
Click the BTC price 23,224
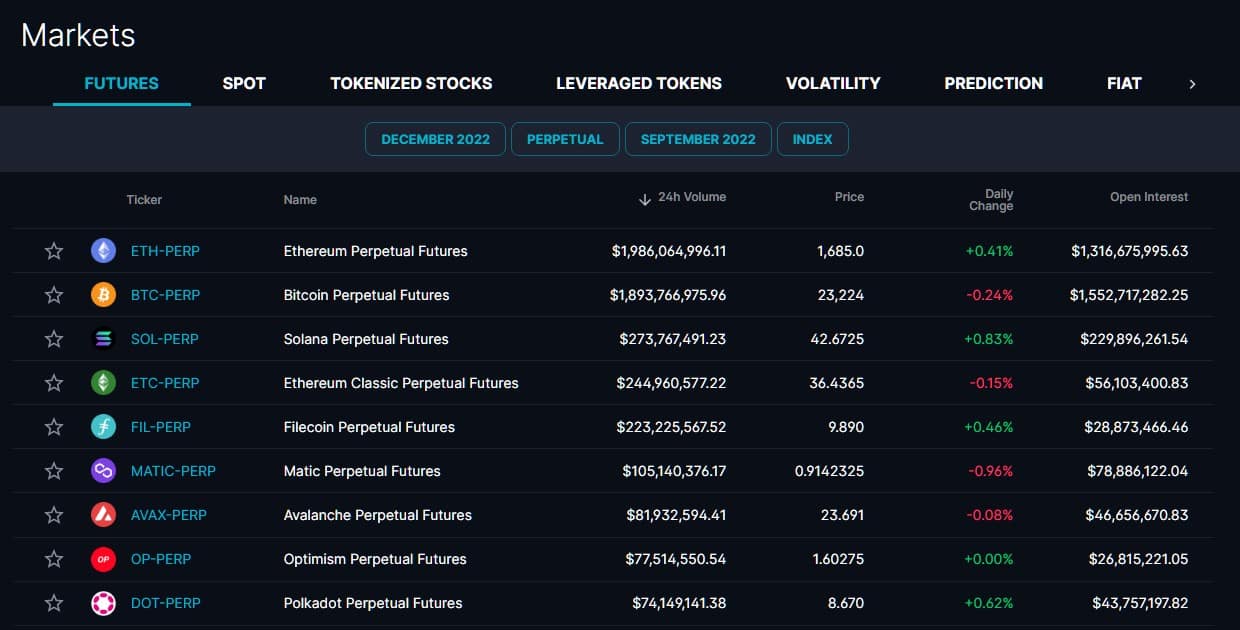(x=840, y=295)
